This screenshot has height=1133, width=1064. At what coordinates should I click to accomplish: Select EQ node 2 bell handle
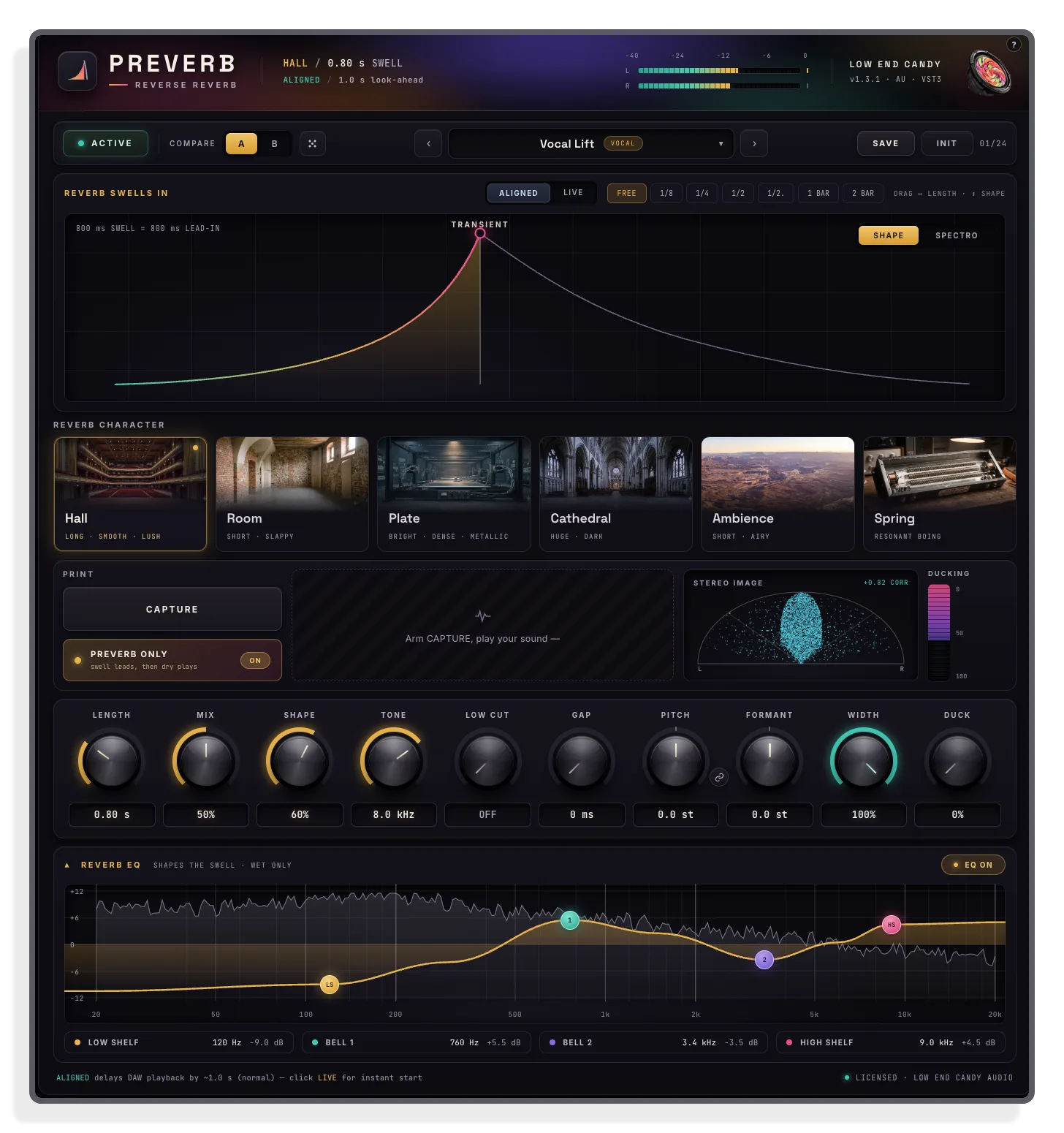point(764,960)
